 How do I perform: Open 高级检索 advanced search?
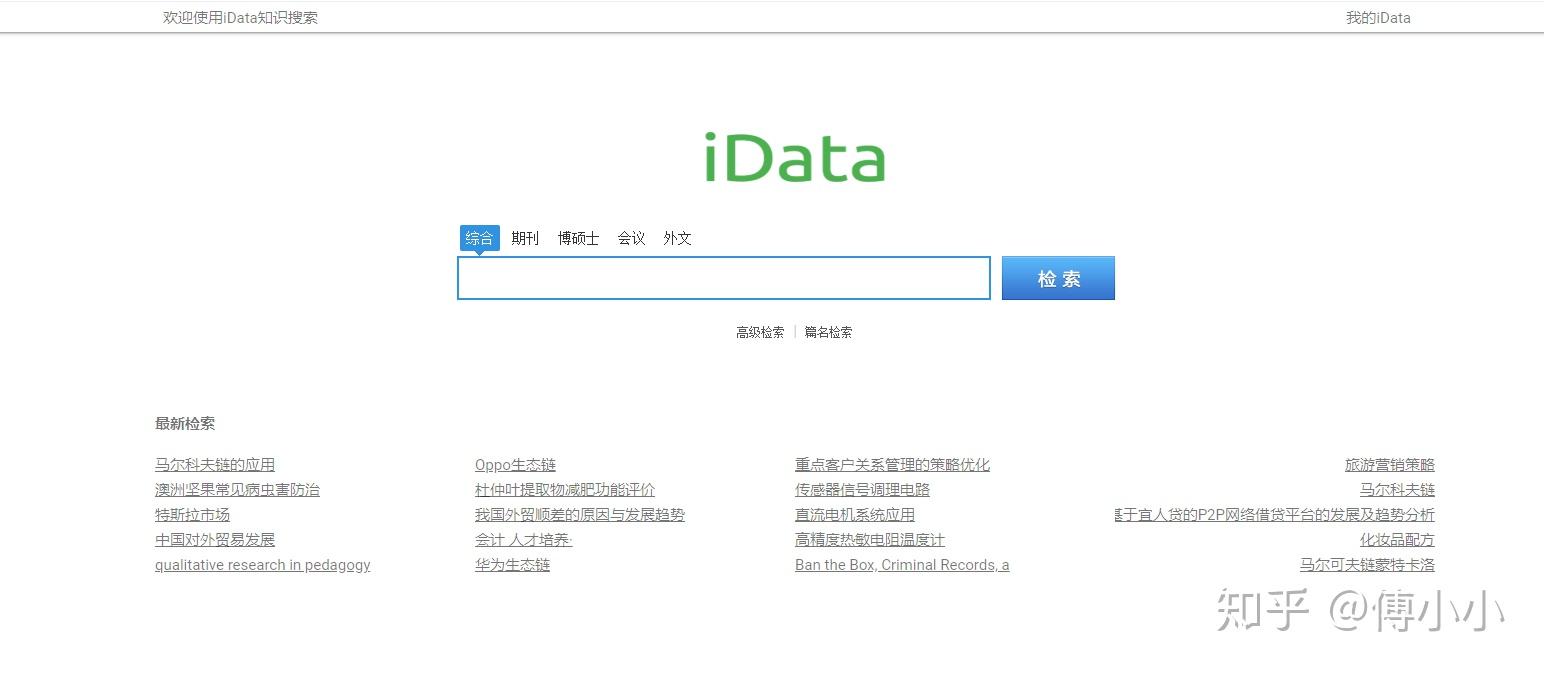pos(760,332)
